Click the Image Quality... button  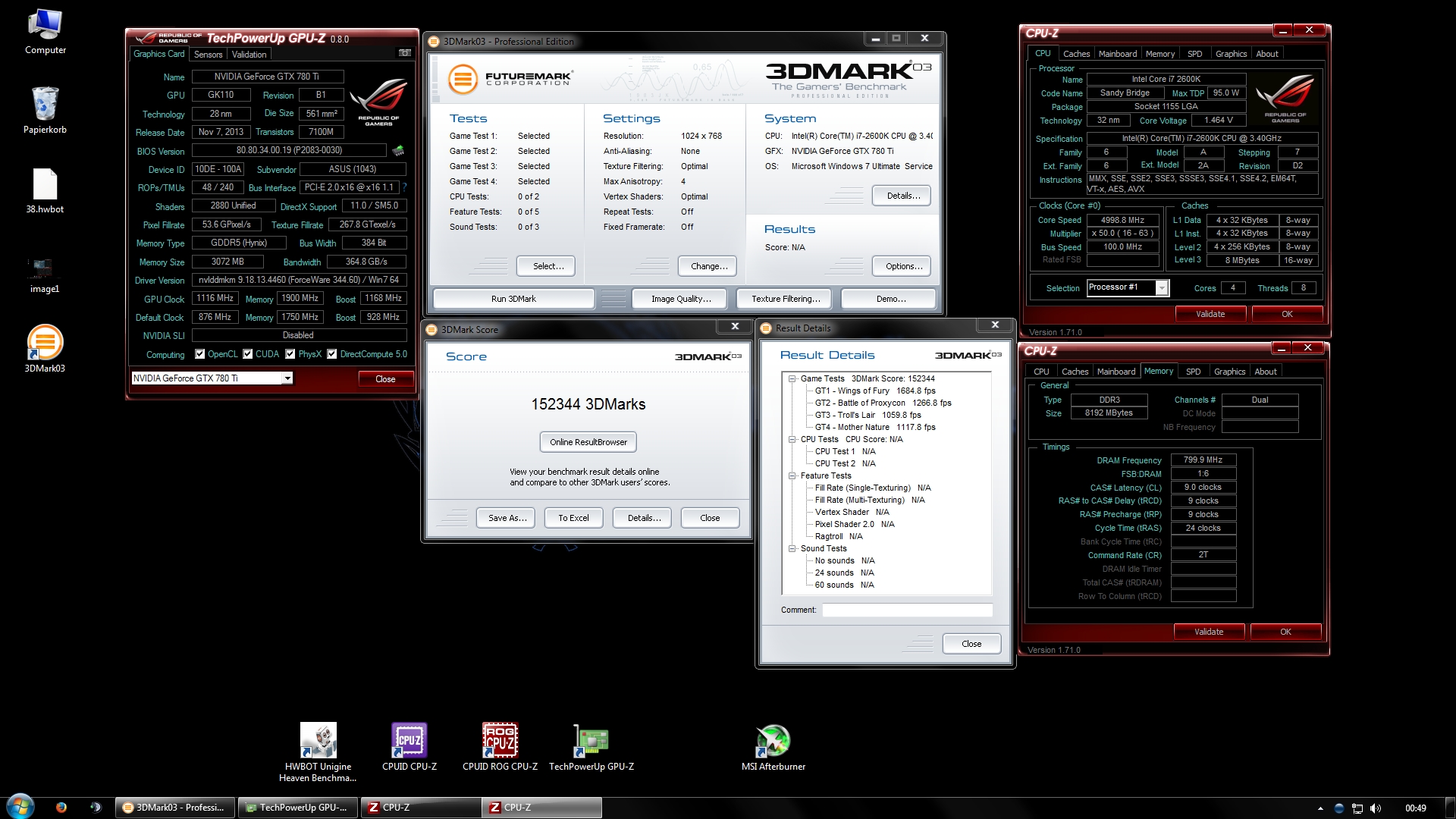[679, 299]
